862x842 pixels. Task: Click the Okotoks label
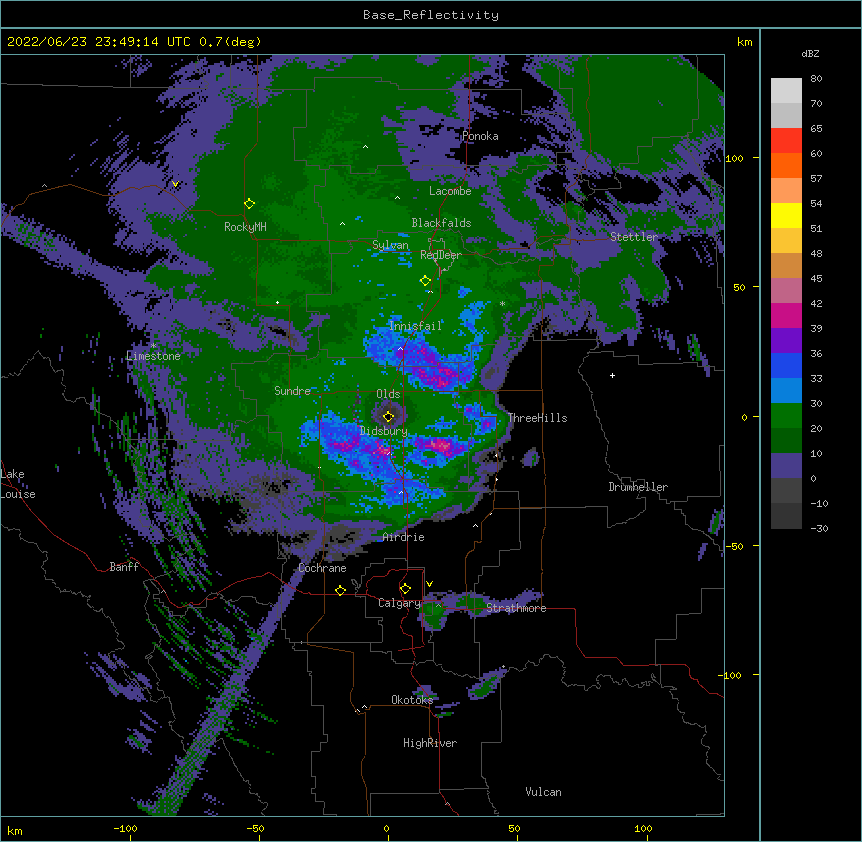(x=412, y=700)
